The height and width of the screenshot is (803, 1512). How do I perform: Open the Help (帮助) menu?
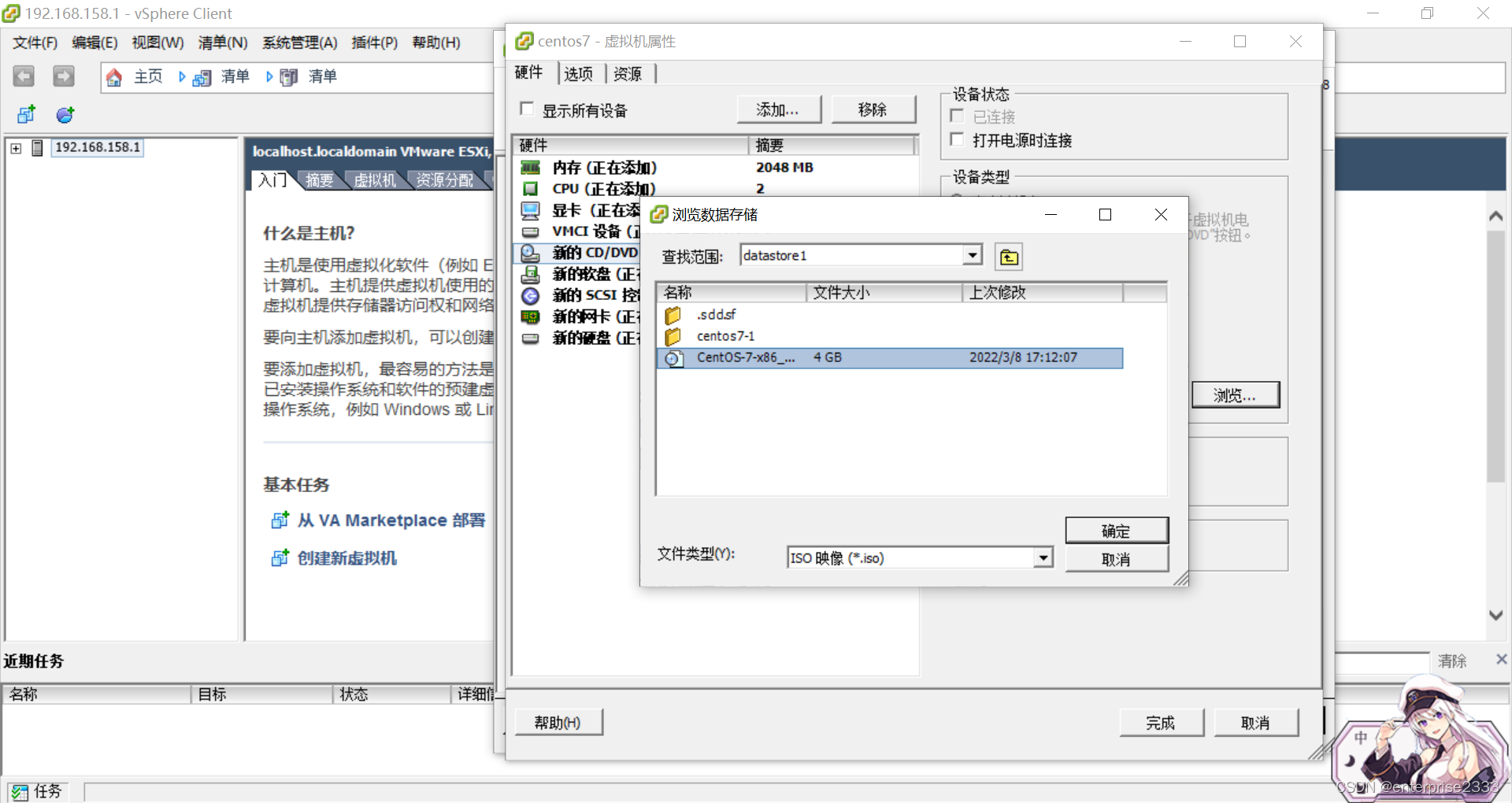(436, 43)
